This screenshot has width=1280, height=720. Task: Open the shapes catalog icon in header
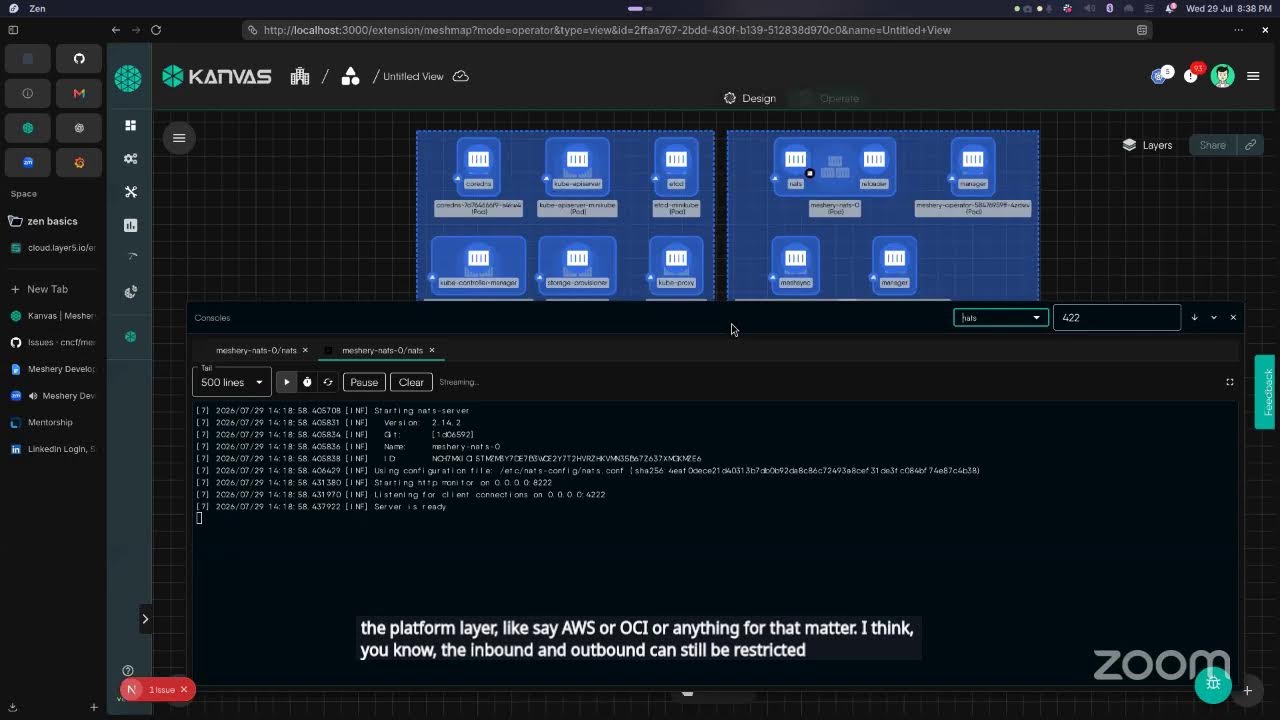pos(350,76)
